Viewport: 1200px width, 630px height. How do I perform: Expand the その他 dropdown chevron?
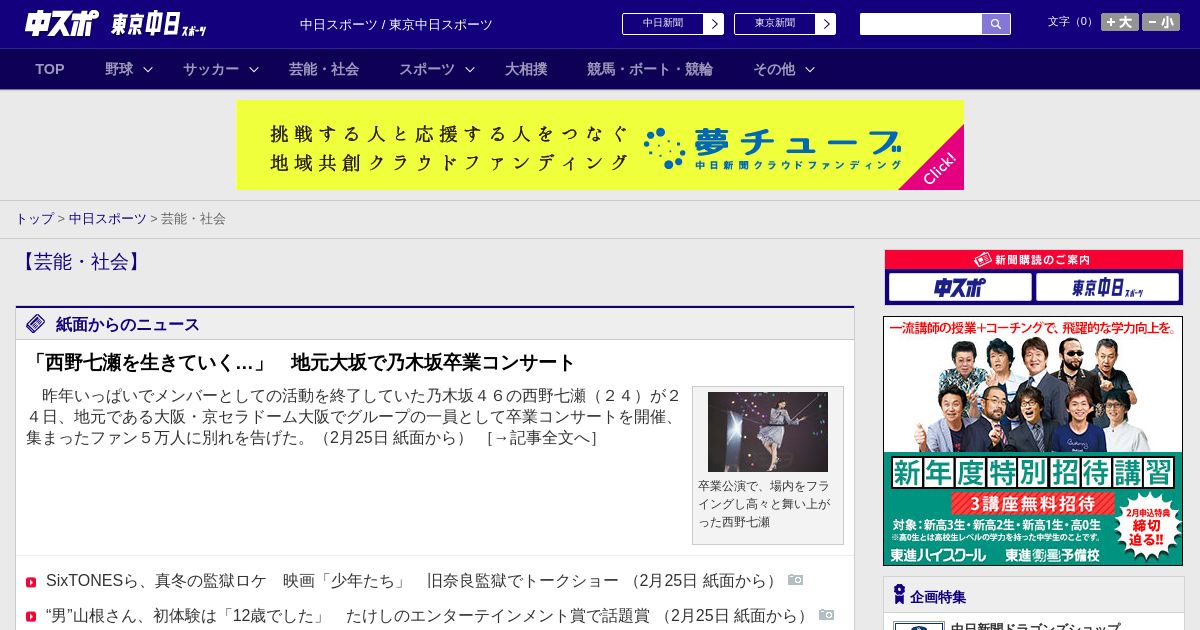(810, 69)
